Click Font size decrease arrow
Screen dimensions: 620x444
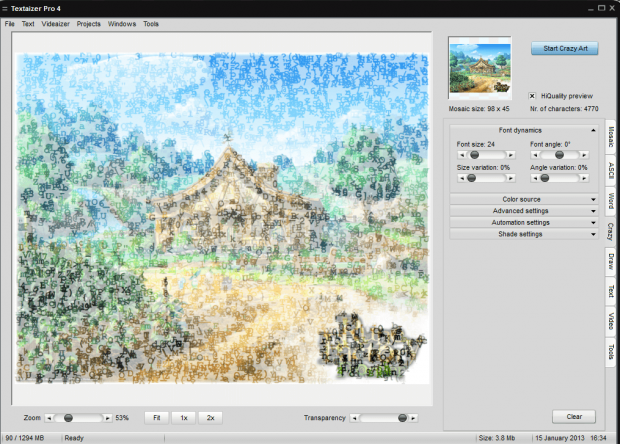point(462,155)
